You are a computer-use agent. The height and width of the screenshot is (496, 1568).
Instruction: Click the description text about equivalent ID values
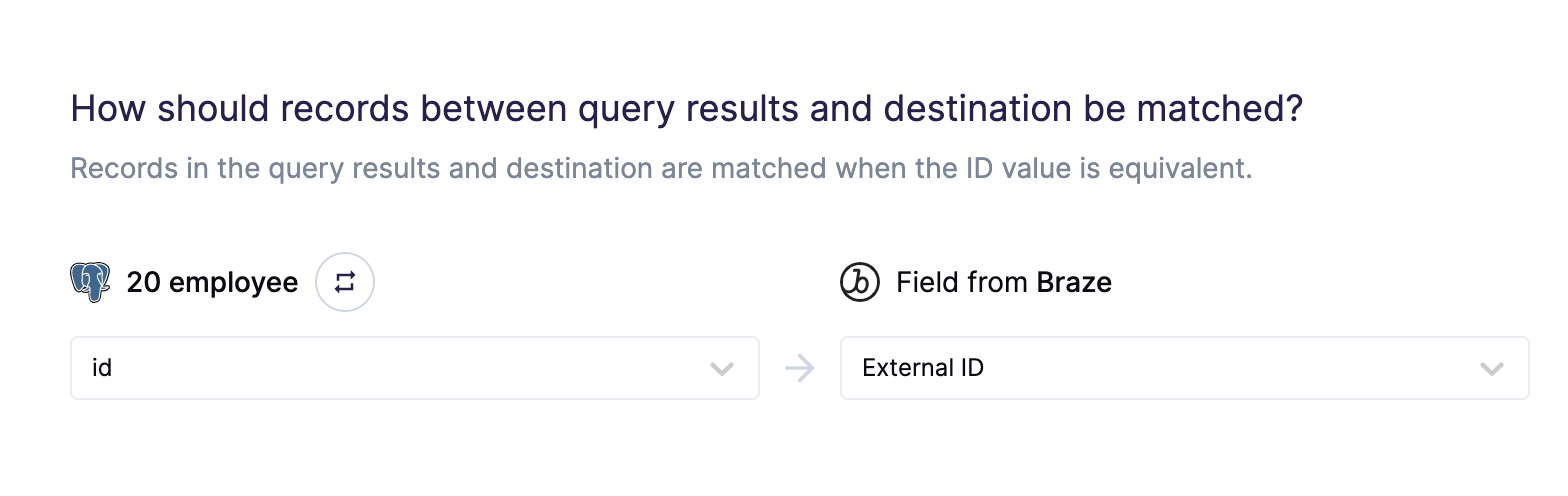[661, 167]
